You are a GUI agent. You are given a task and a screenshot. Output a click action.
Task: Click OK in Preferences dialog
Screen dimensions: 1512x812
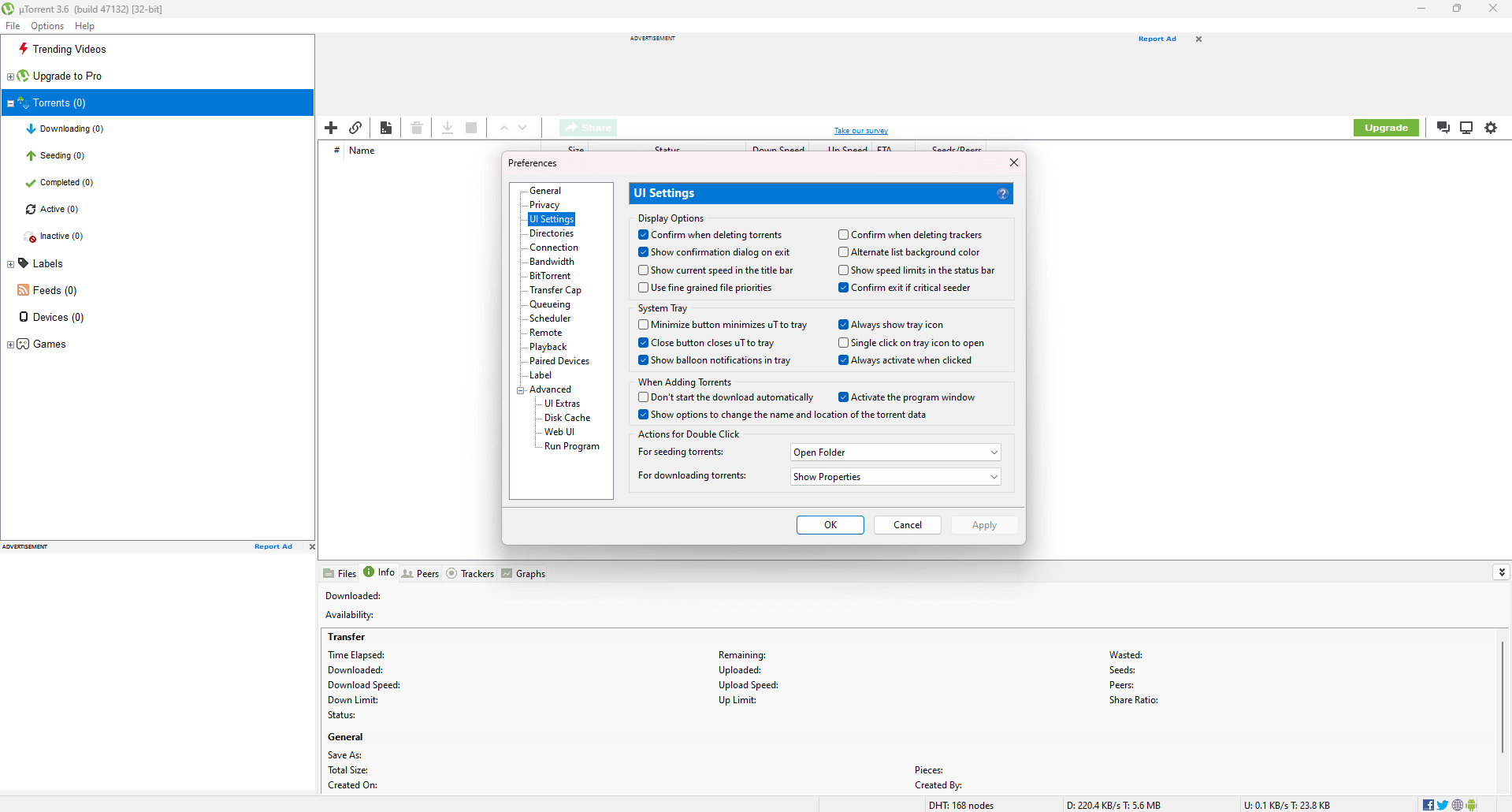(x=830, y=525)
